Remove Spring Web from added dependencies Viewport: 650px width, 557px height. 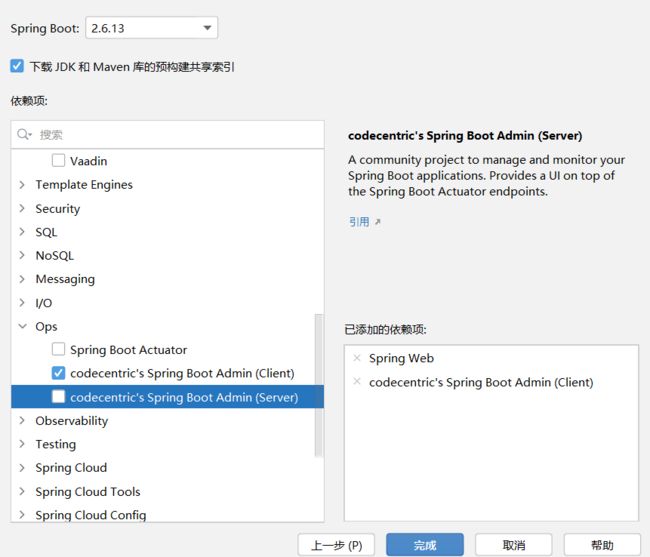coord(357,358)
